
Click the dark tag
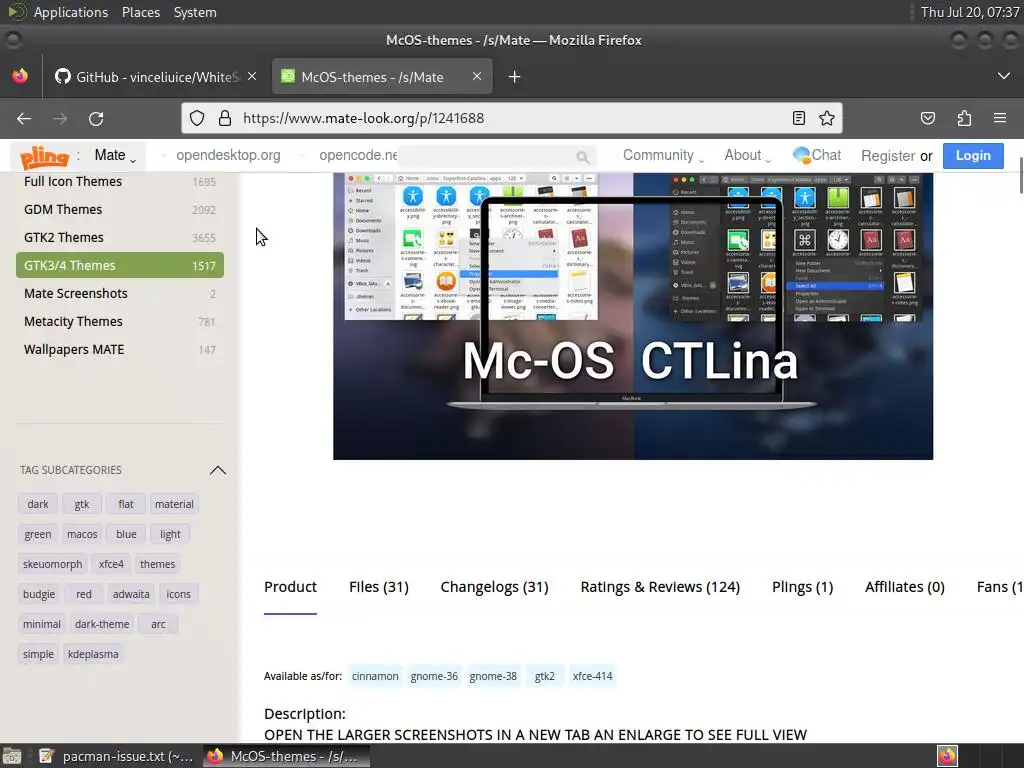coord(38,504)
